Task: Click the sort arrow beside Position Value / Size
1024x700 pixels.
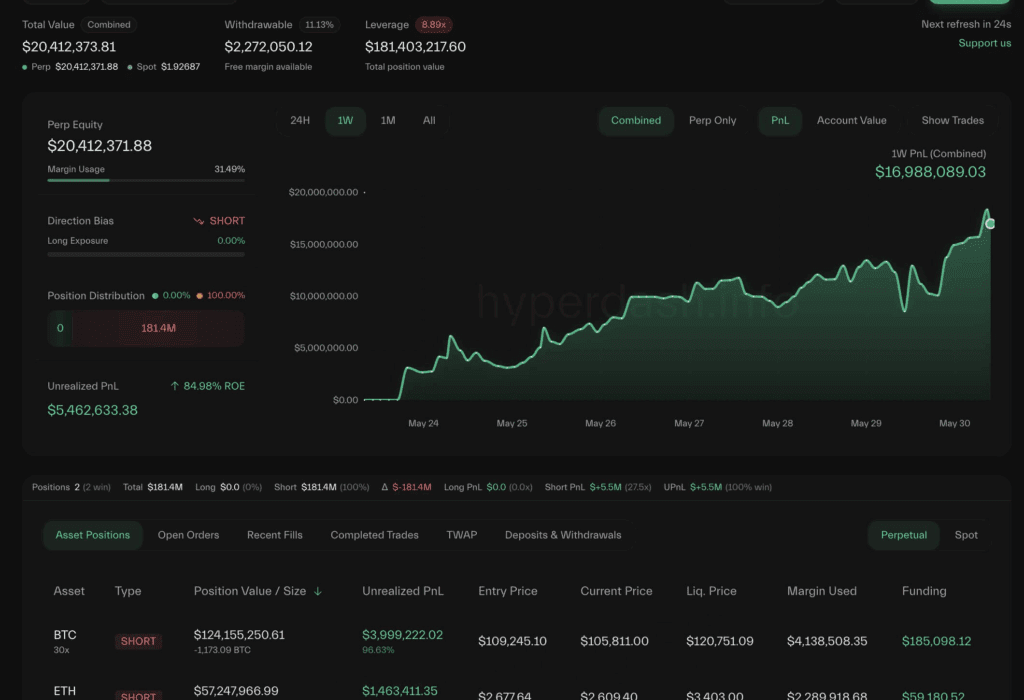Action: click(x=318, y=591)
